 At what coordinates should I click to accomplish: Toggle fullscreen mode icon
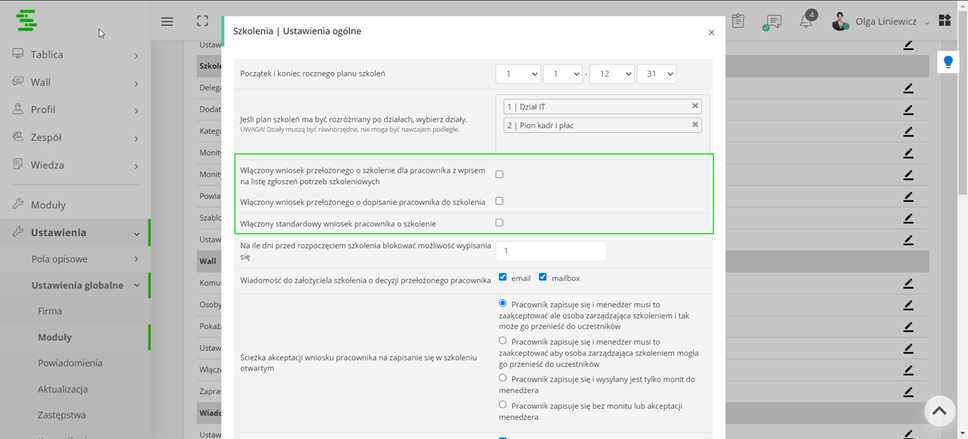point(202,21)
